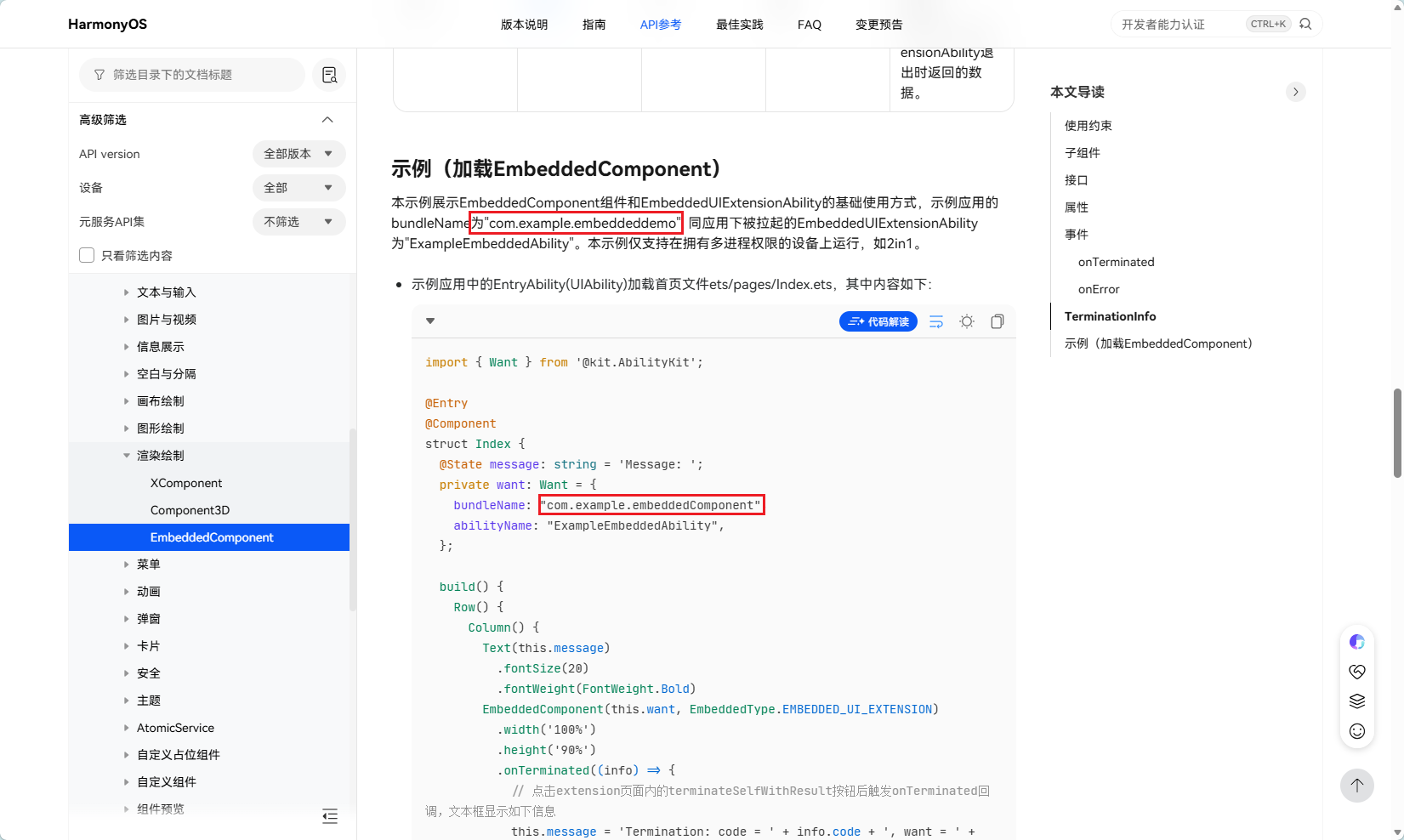Open the API version 全部版本 dropdown

(x=298, y=154)
